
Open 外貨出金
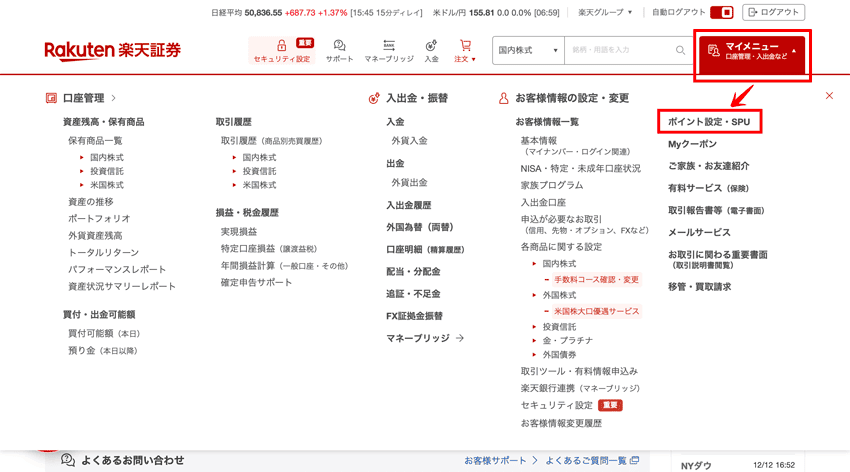tap(409, 183)
